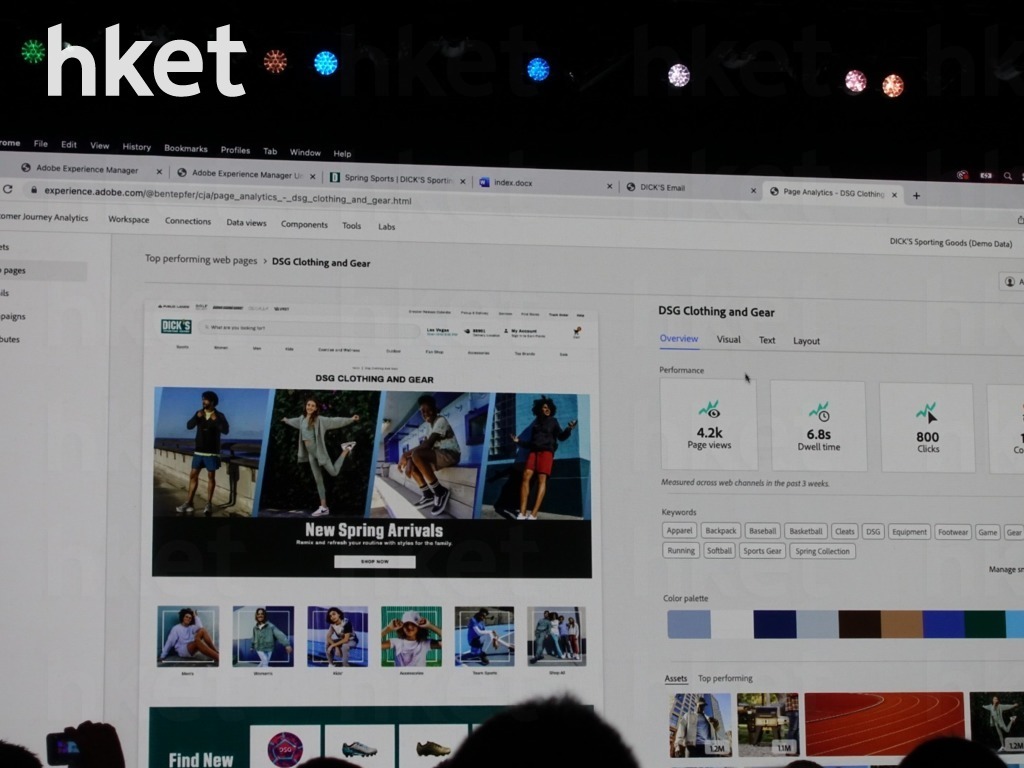1024x768 pixels.
Task: Reload the page with the refresh icon
Action: coord(8,189)
